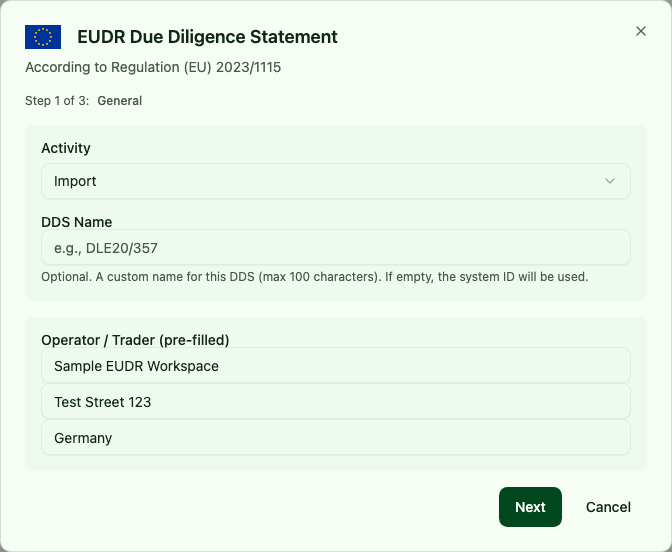The image size is (672, 552).
Task: Click the Activity dropdown chevron arrow
Action: point(610,181)
